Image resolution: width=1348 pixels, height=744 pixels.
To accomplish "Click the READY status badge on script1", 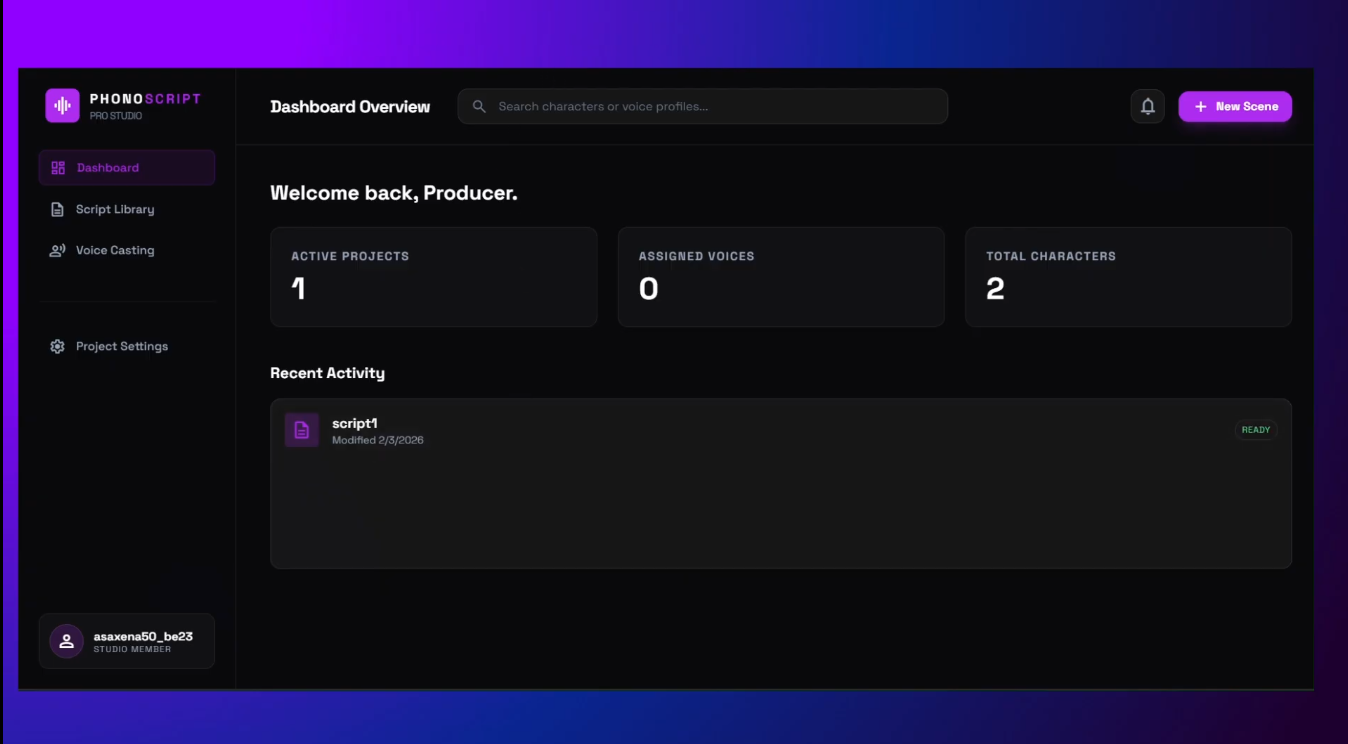I will click(x=1256, y=430).
